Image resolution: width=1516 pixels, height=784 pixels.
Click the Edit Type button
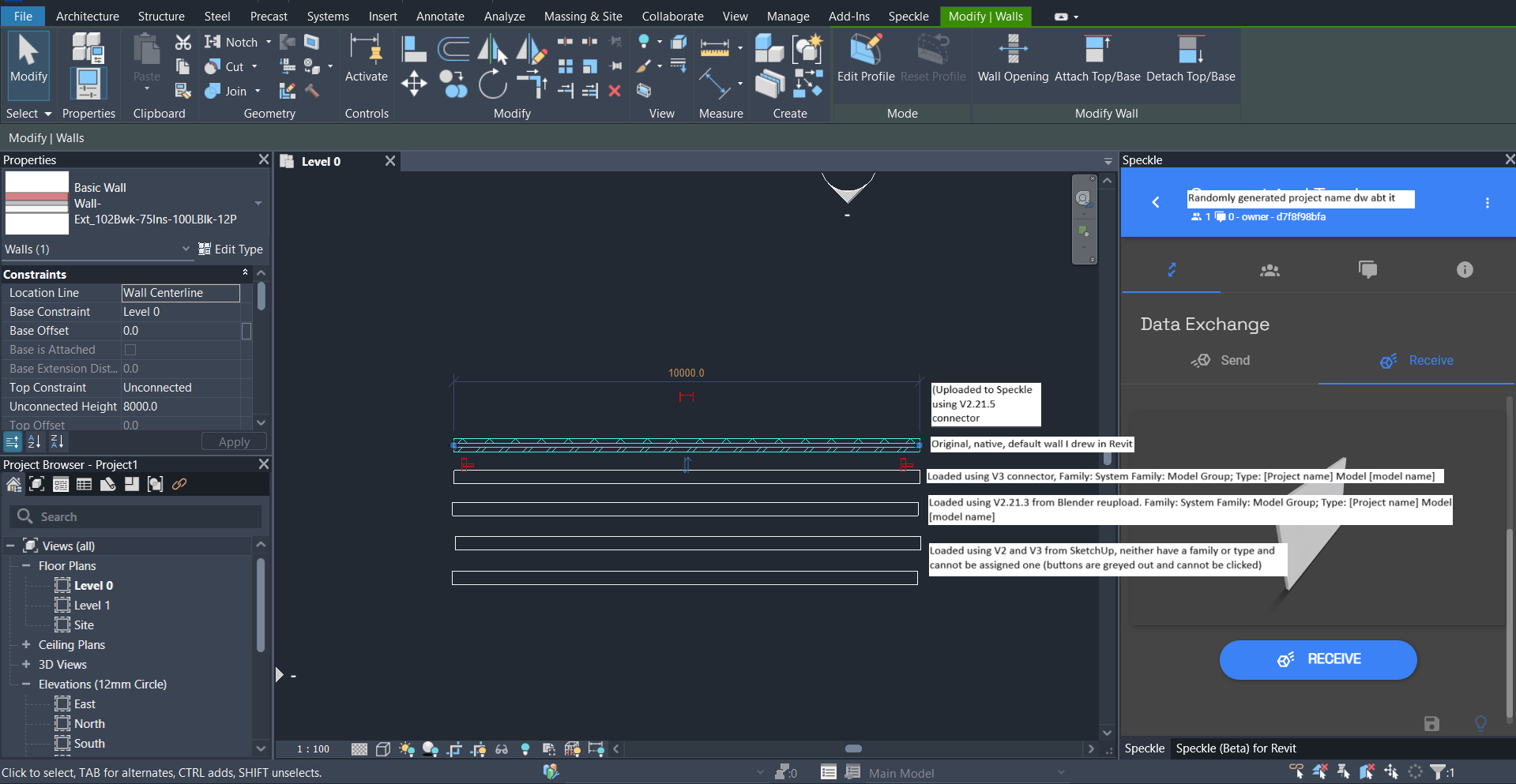tap(230, 249)
